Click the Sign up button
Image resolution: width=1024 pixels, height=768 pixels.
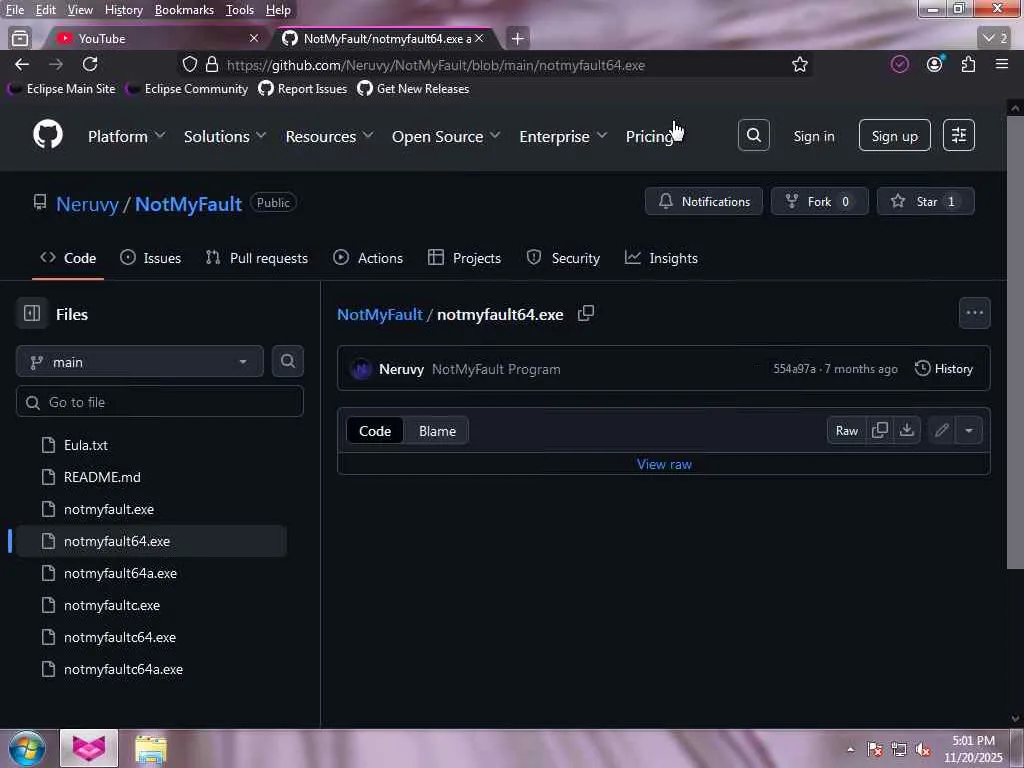(894, 135)
